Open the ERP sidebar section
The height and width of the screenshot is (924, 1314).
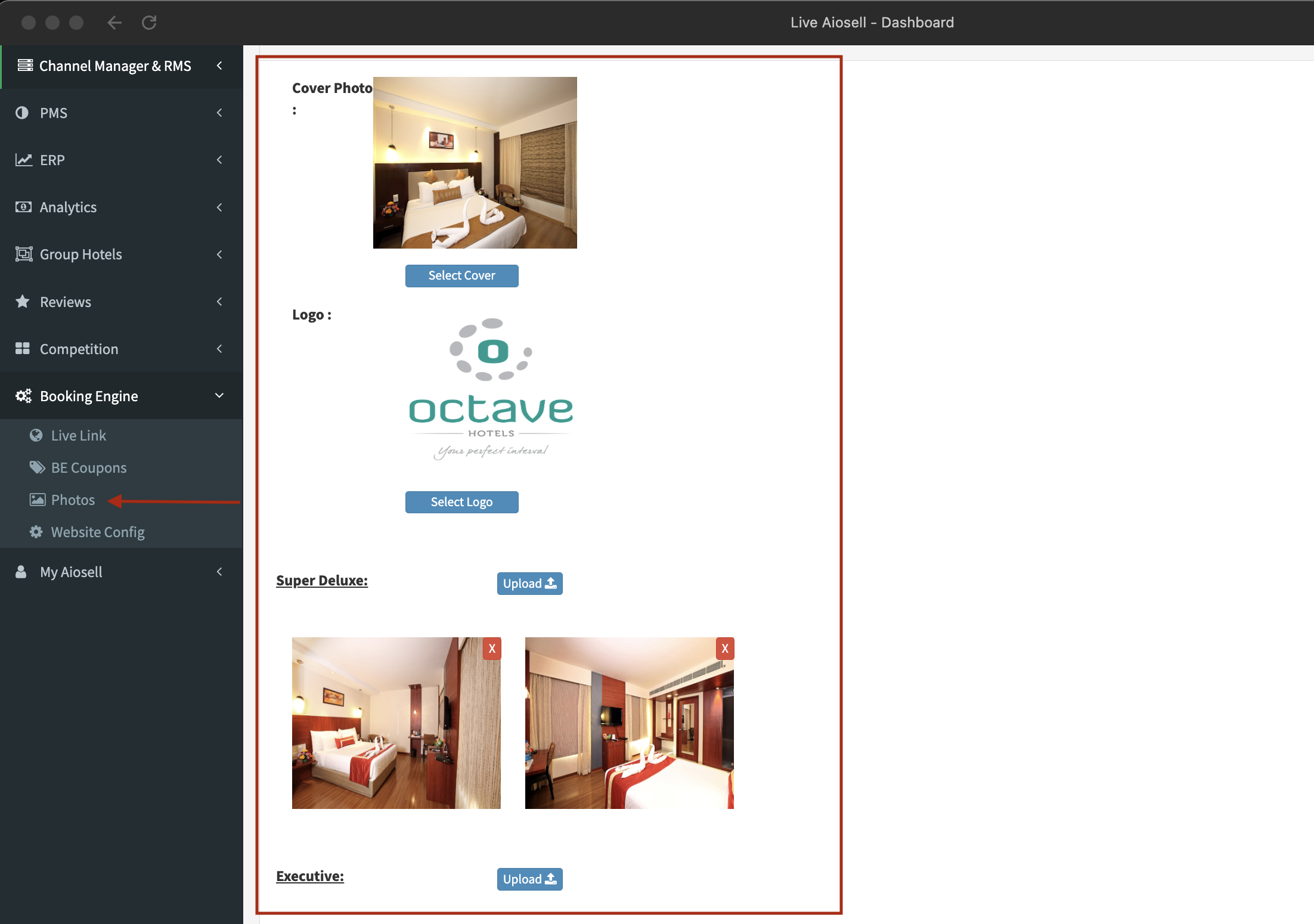pos(121,160)
